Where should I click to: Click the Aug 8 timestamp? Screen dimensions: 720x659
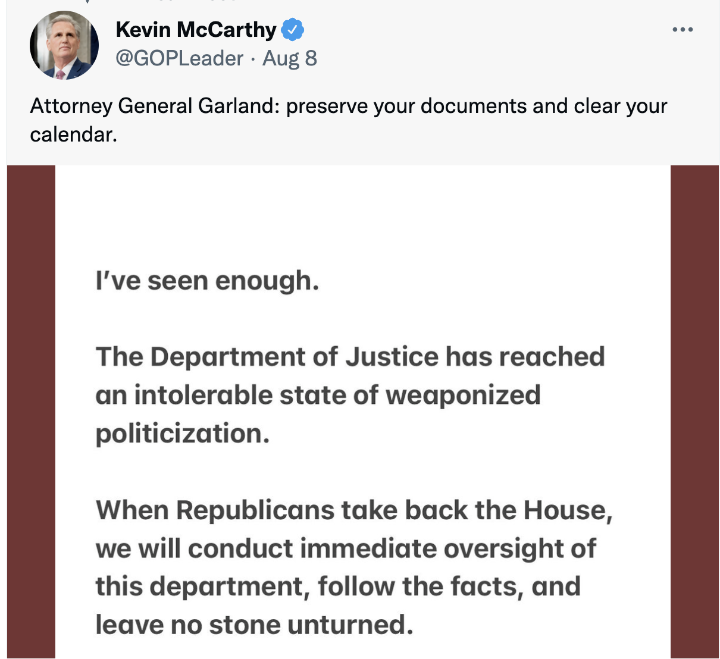[x=290, y=59]
